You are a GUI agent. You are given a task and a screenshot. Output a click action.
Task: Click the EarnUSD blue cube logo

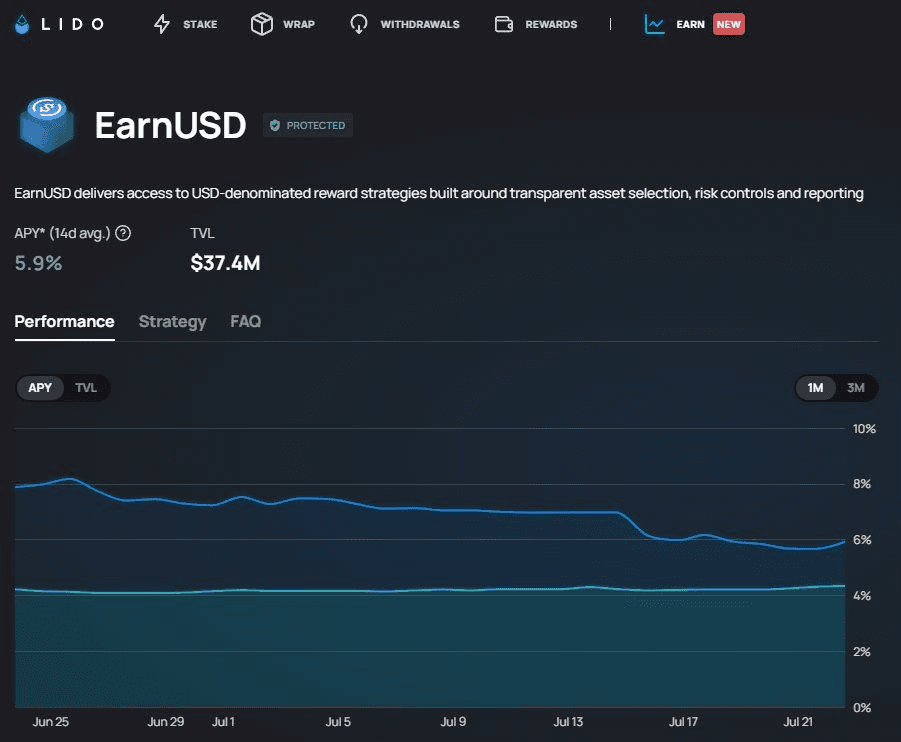47,125
